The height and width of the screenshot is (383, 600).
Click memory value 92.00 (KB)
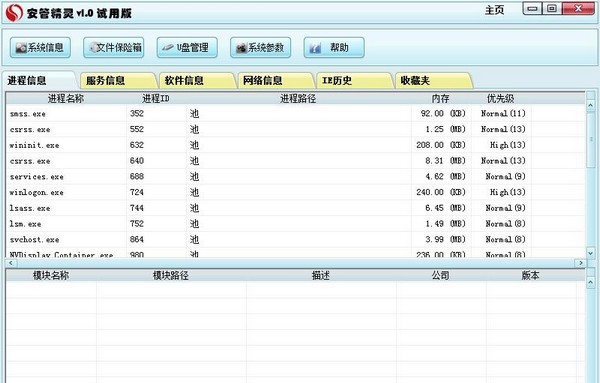click(x=443, y=113)
